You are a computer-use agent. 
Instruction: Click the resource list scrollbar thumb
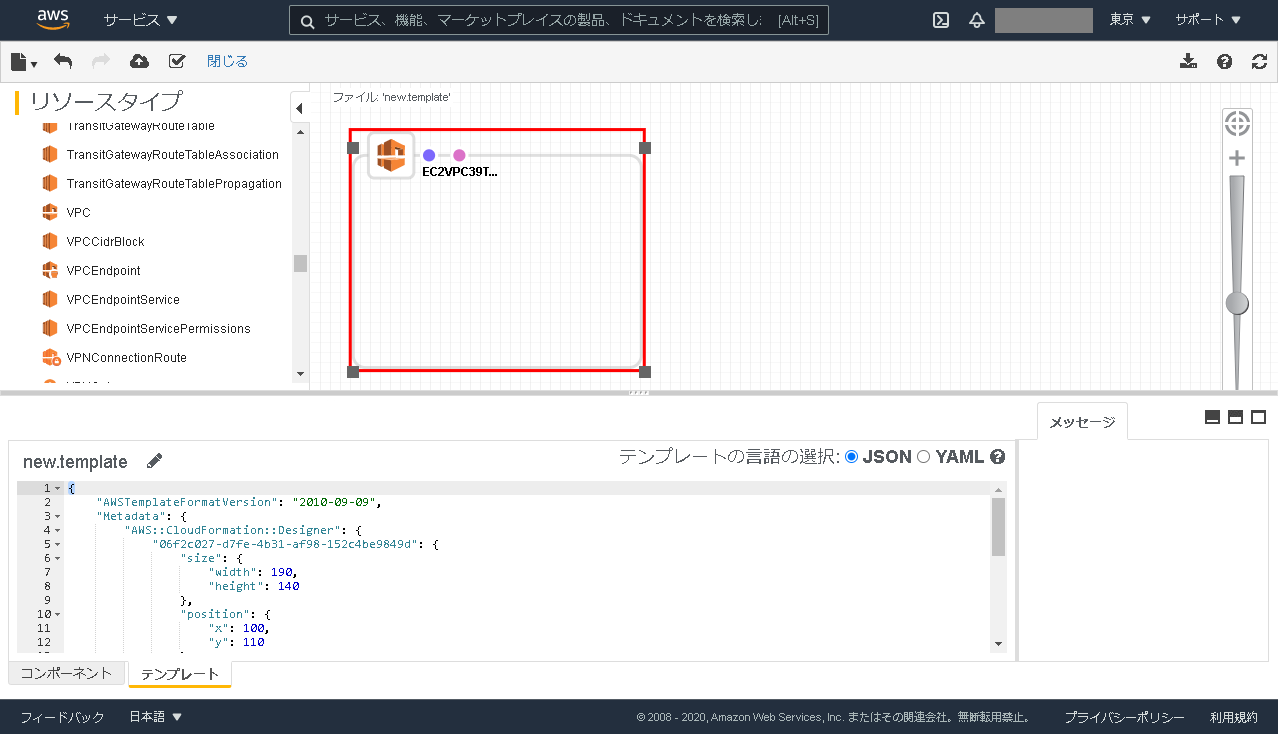coord(300,263)
